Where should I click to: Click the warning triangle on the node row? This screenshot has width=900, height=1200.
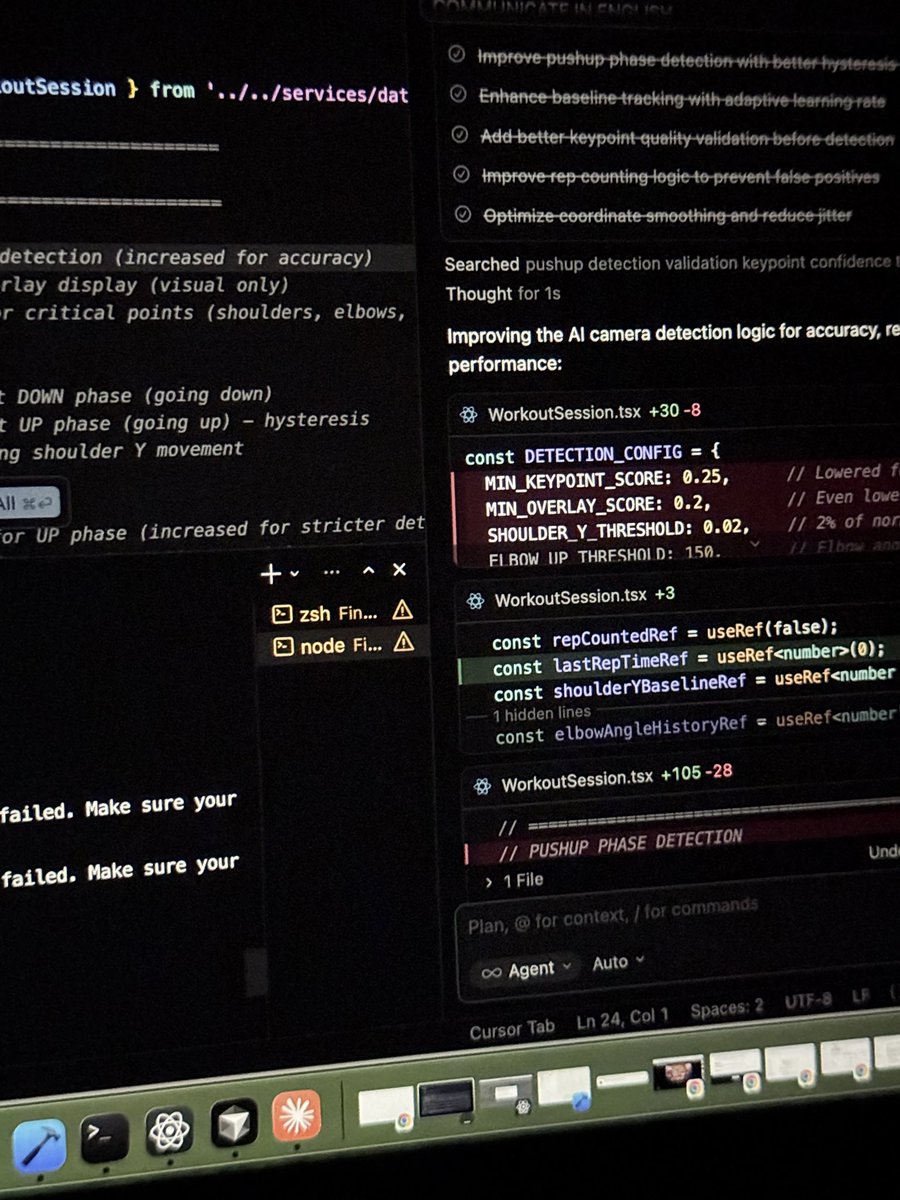coord(403,642)
